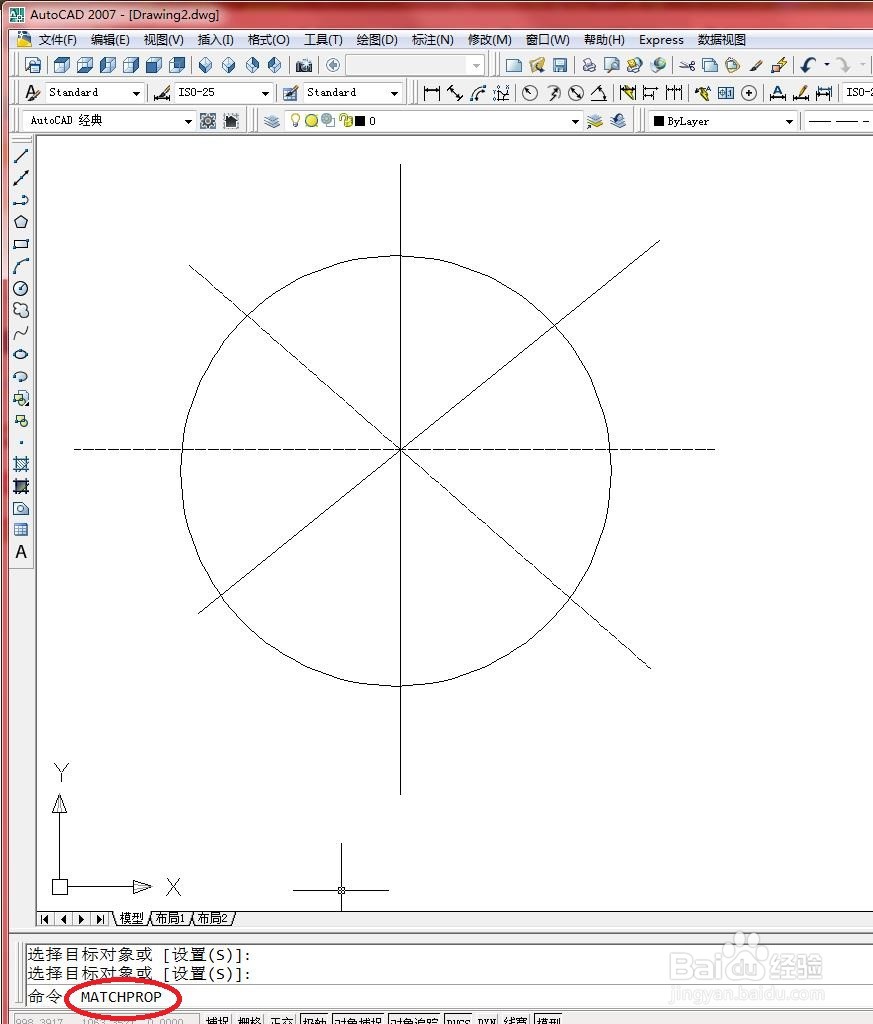Click the previous-tab navigation arrow
This screenshot has width=873, height=1024.
(63, 919)
